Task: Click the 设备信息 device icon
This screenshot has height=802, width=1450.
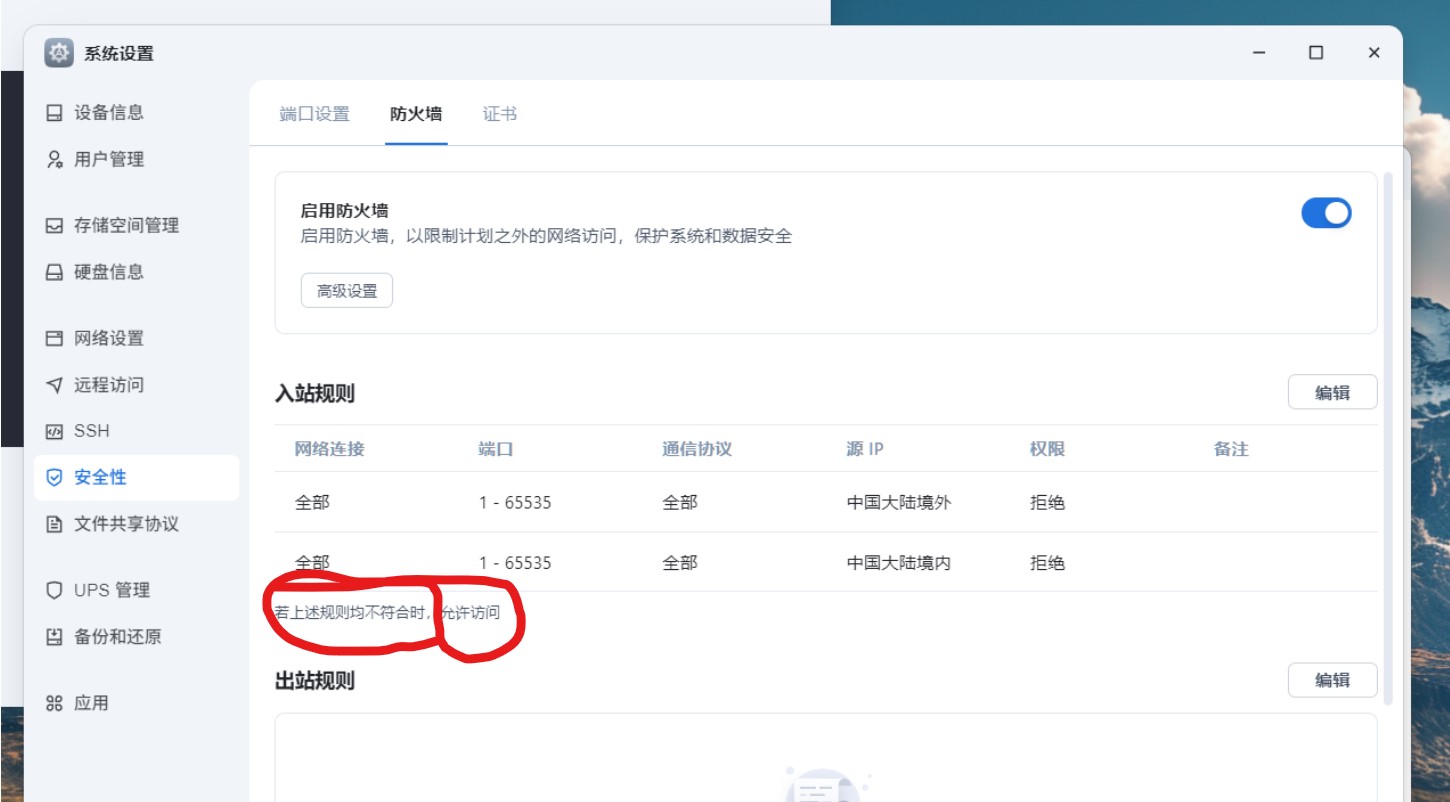Action: pyautogui.click(x=54, y=113)
